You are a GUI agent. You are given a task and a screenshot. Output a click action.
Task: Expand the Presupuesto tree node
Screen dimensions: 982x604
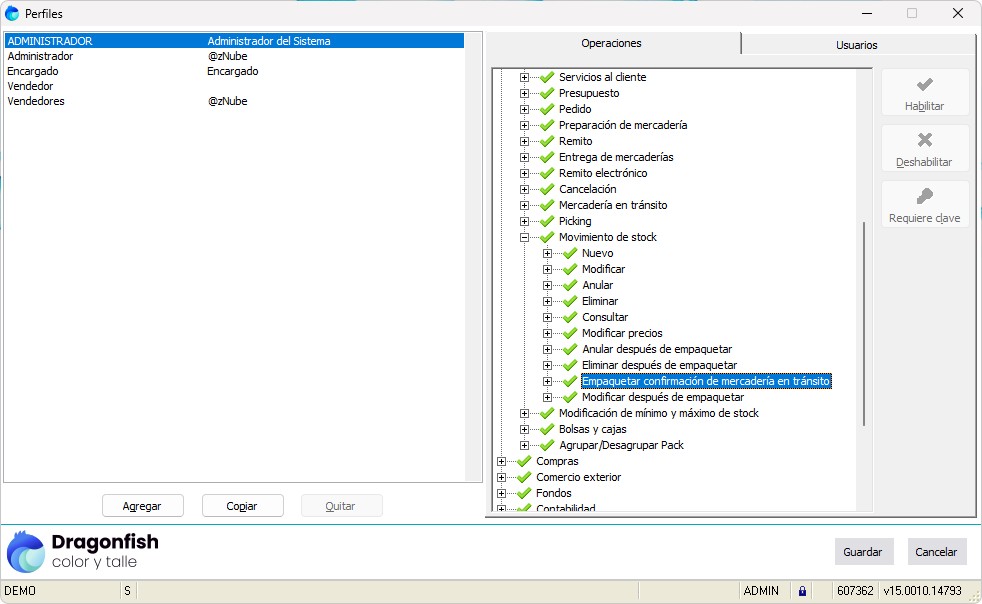click(524, 93)
